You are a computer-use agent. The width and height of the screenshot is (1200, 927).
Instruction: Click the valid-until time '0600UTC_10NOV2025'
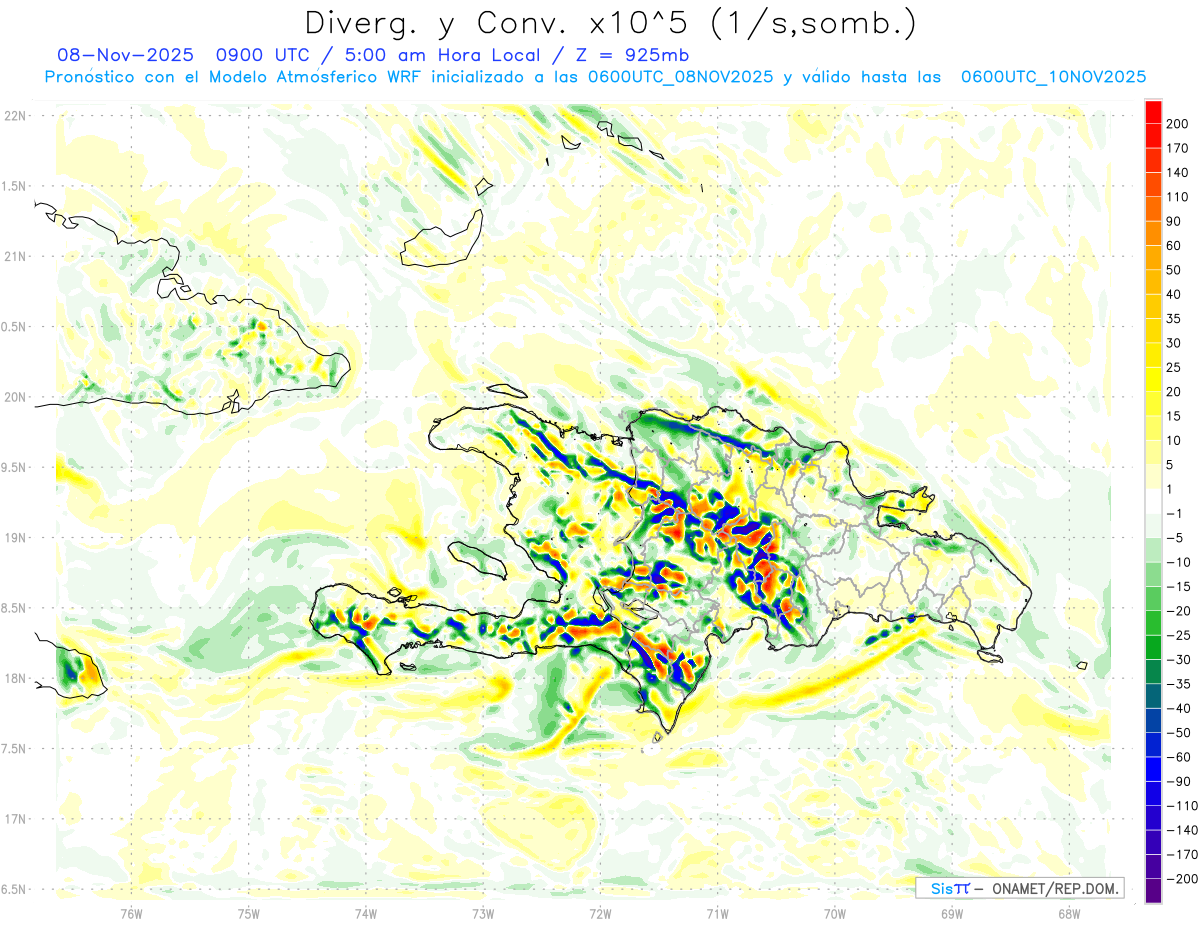tap(1053, 77)
